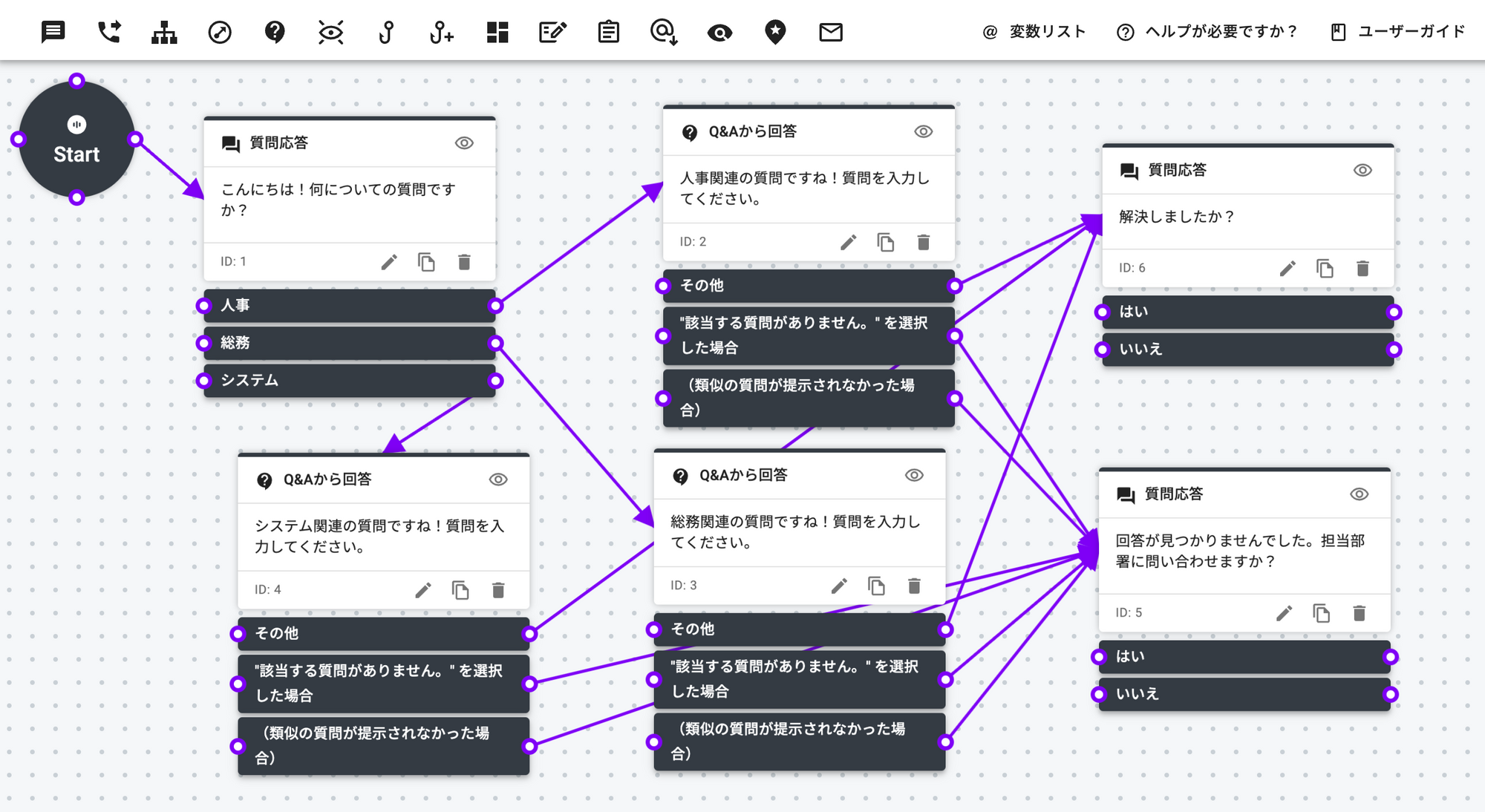
Task: Toggle preview eye on node ID 1
Action: tap(464, 143)
